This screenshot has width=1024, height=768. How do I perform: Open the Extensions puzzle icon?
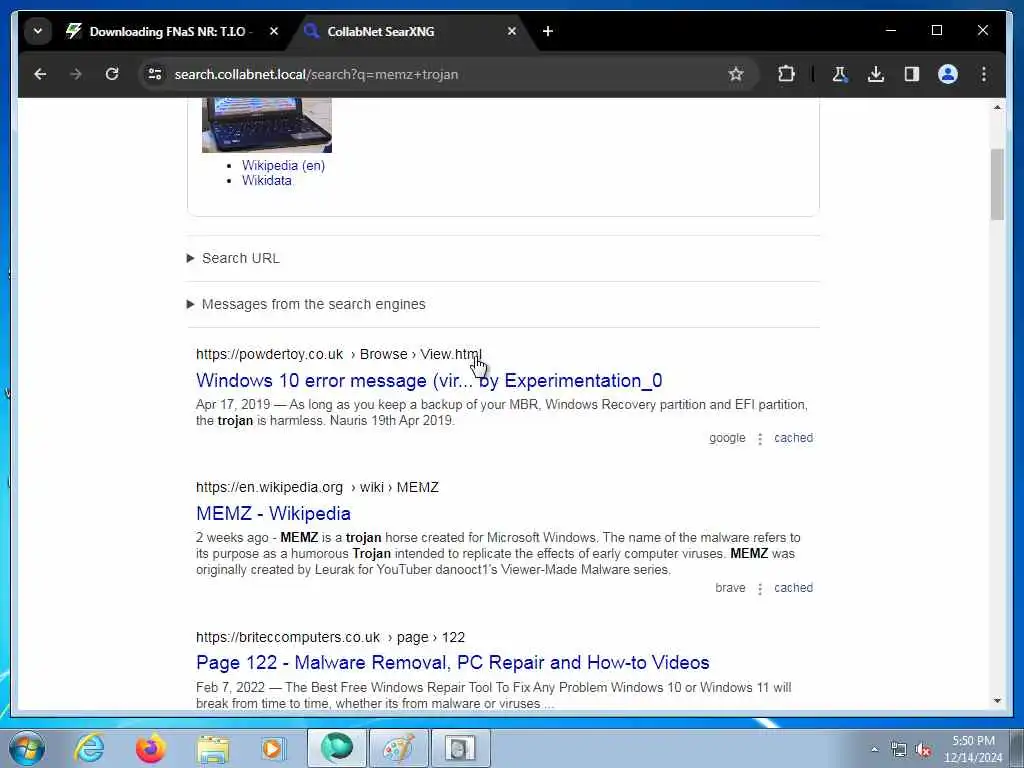[786, 74]
